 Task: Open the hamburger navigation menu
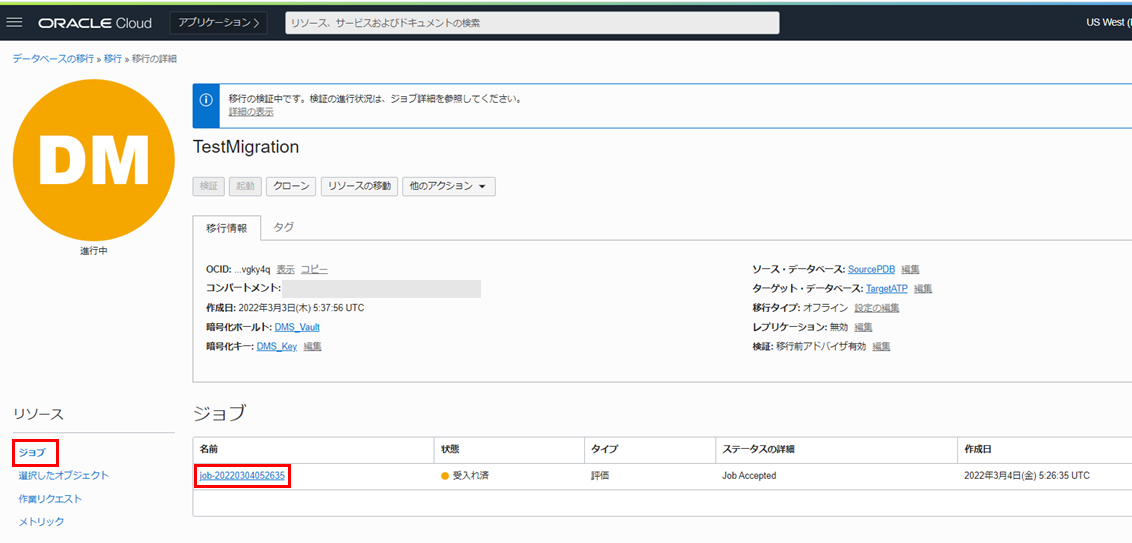pos(15,22)
